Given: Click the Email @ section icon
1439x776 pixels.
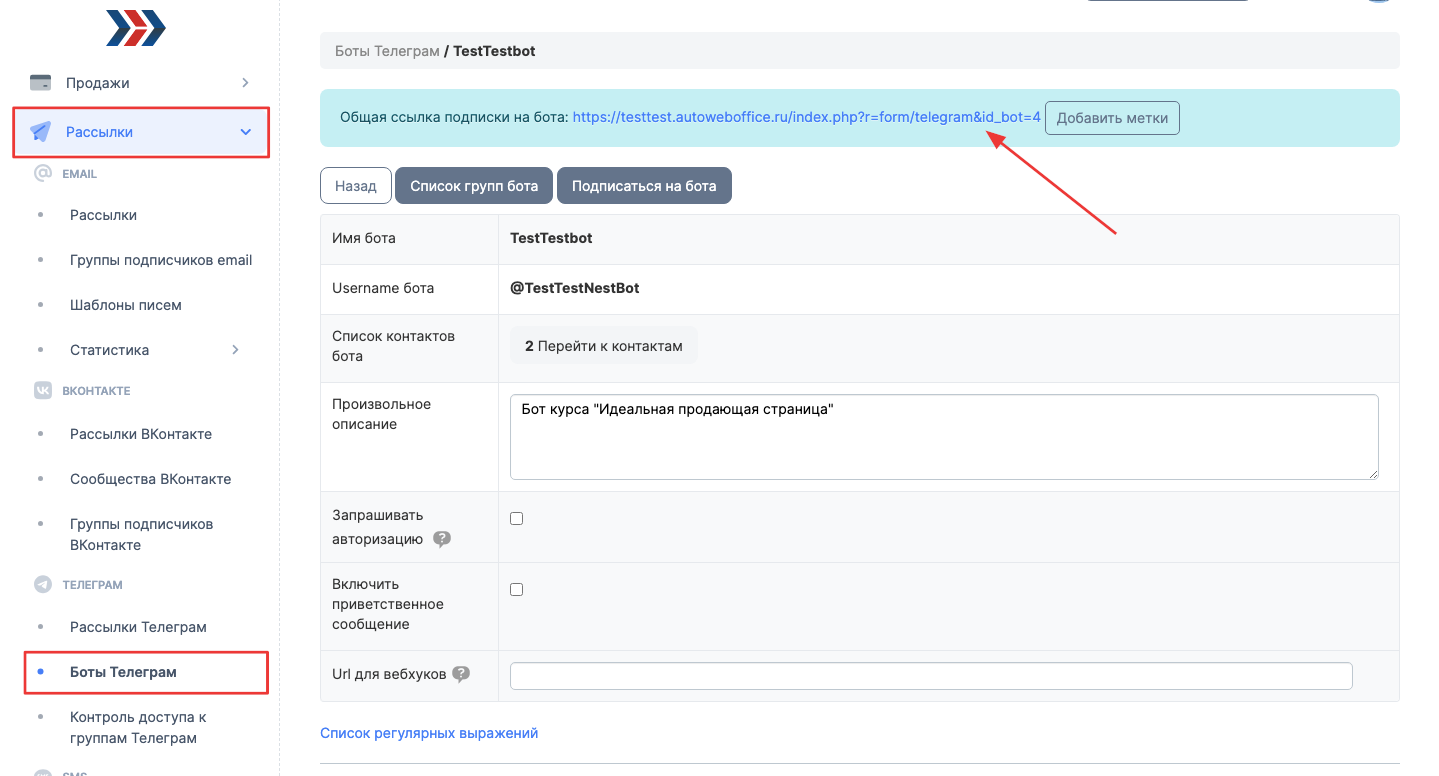Looking at the screenshot, I should pyautogui.click(x=43, y=174).
